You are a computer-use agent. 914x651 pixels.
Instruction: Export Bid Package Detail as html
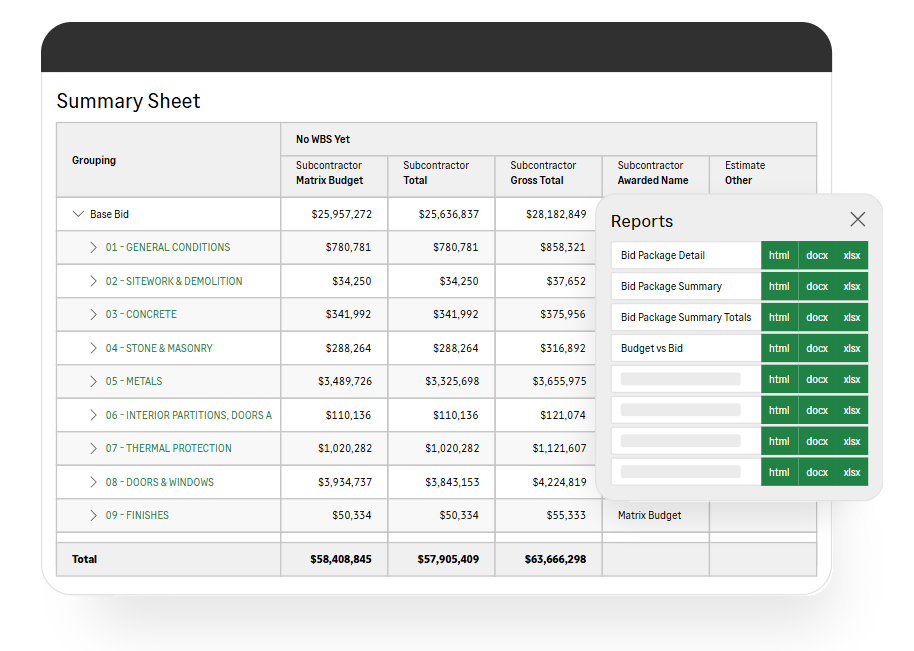779,255
